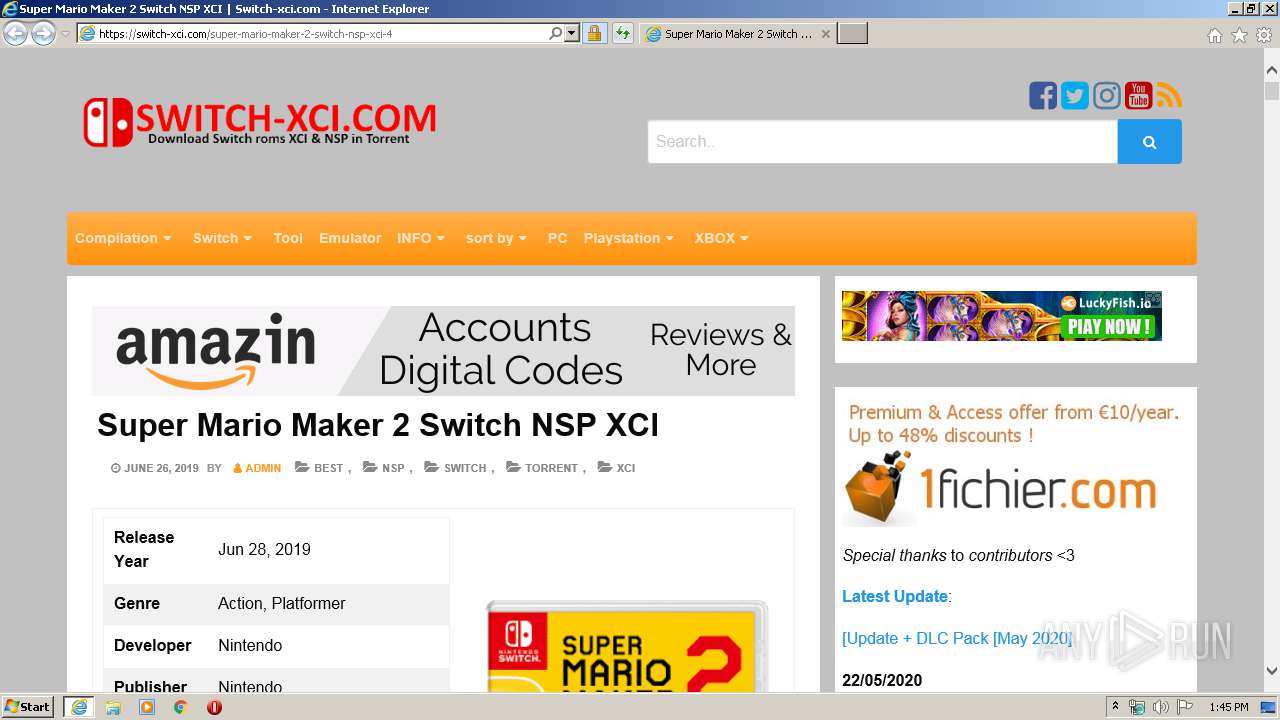Click the Super Mario Maker 2 cover image
Screen dimensions: 1280x720
[x=627, y=645]
